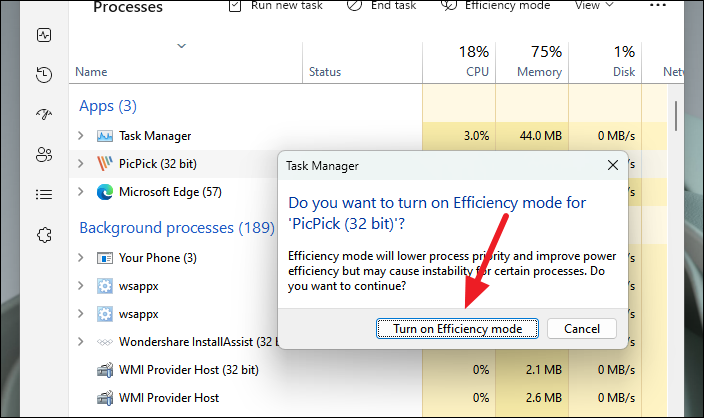
Task: Expand the PicPick (32 bit) row
Action: 80,164
